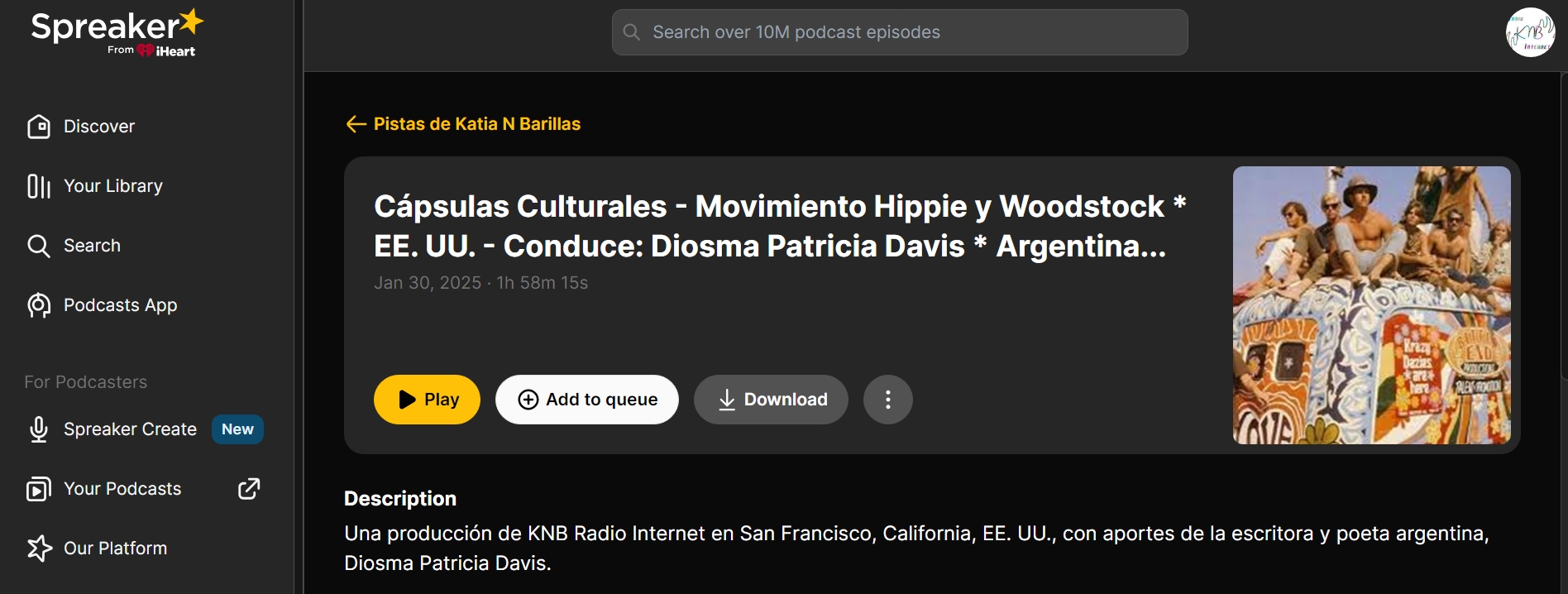Click the Spreaker logo
This screenshot has width=1568, height=594.
pos(117,33)
